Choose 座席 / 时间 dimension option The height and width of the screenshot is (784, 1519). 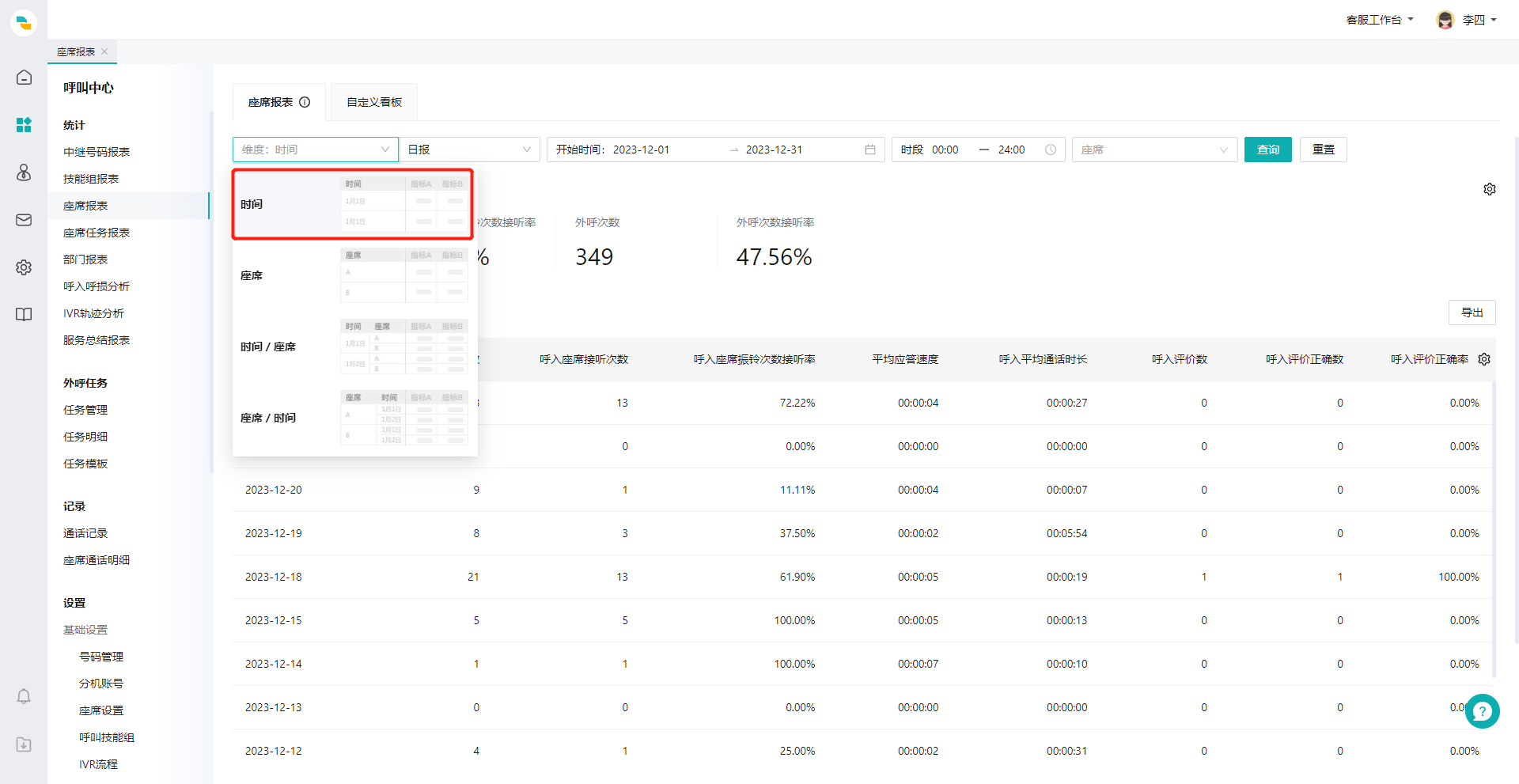coord(354,418)
